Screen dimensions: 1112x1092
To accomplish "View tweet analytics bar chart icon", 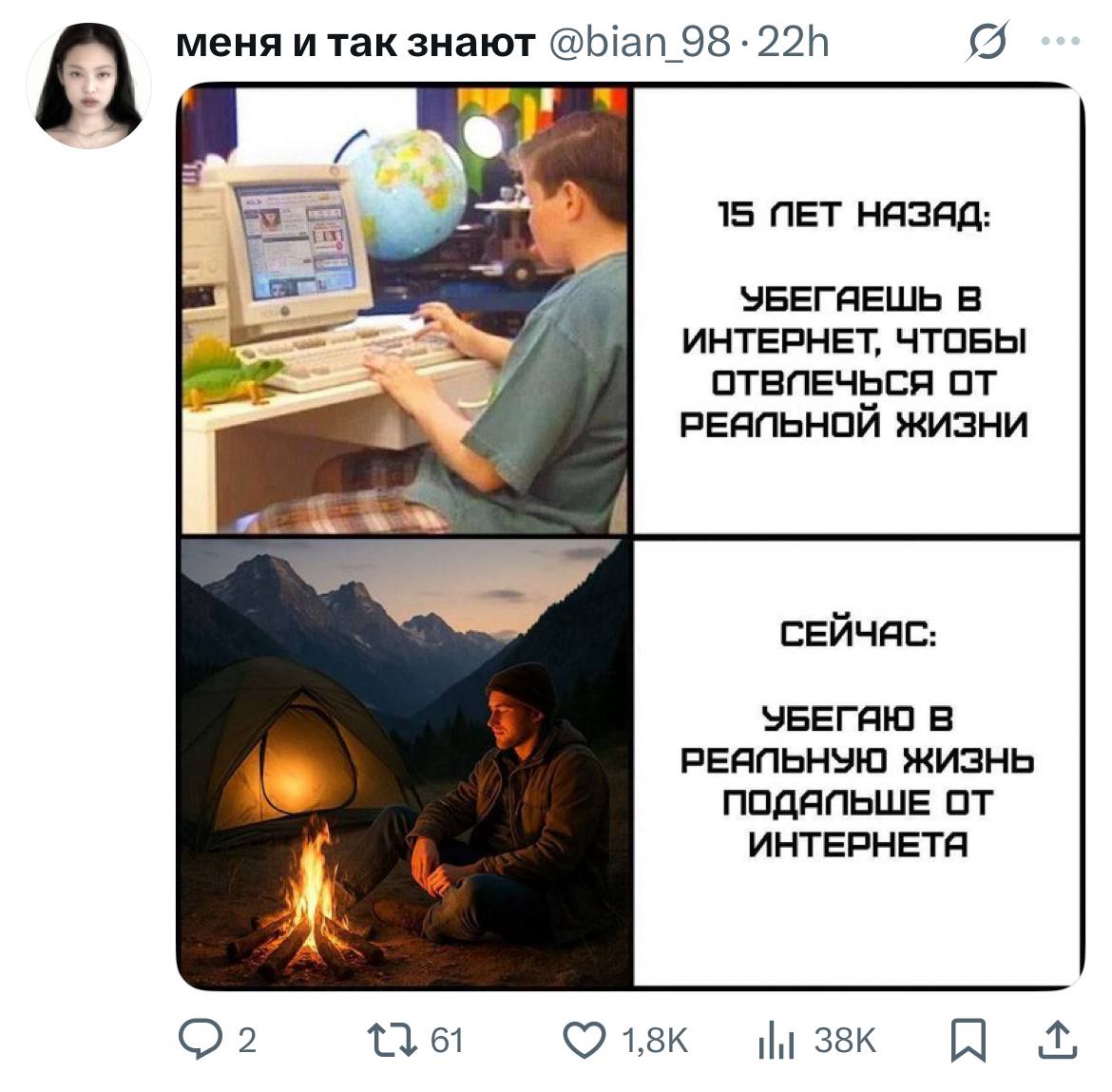I will point(776,1041).
